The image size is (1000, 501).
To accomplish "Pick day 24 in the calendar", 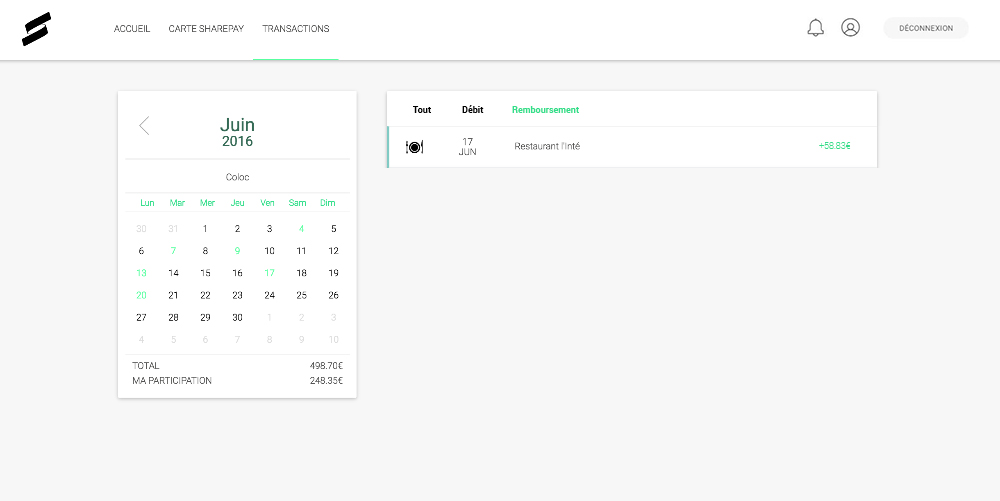I will click(269, 295).
